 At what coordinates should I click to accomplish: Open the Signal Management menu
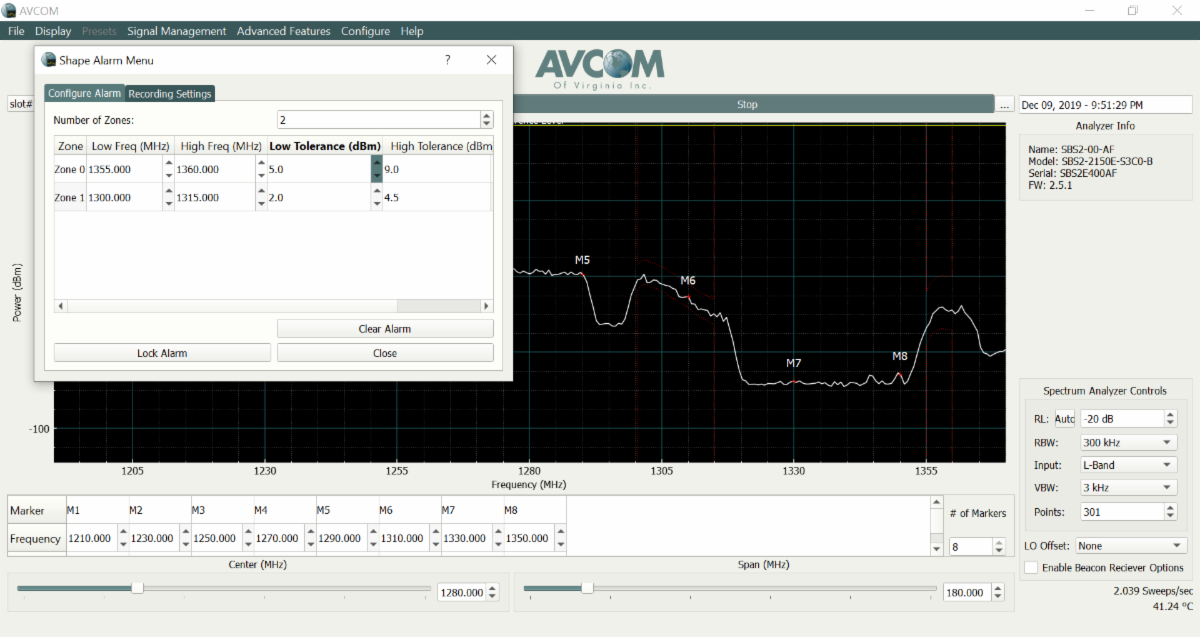(177, 31)
